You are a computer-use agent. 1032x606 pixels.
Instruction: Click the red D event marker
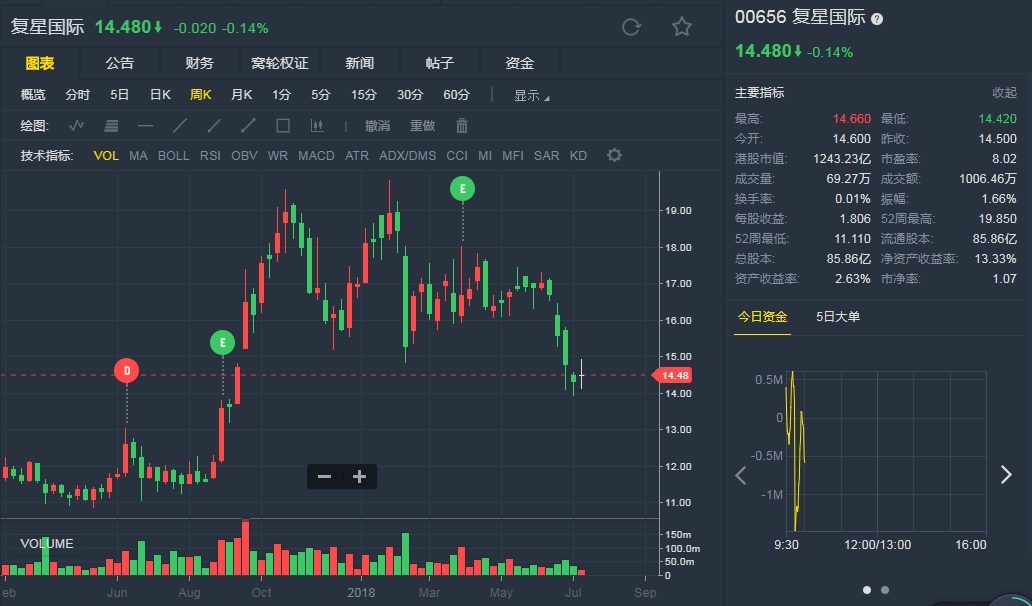[126, 370]
